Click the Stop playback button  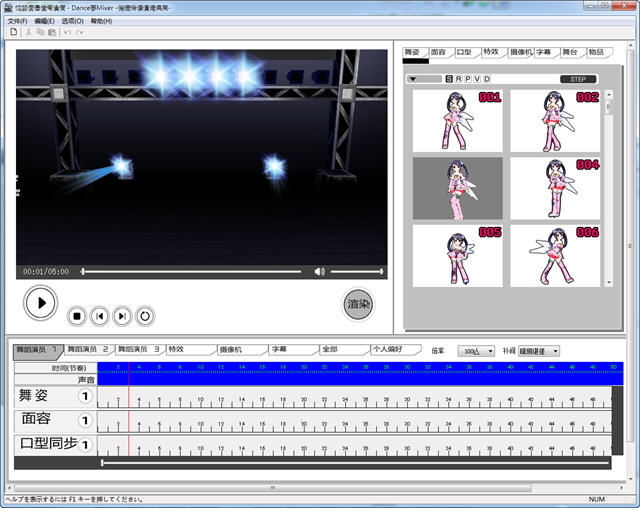coord(76,316)
